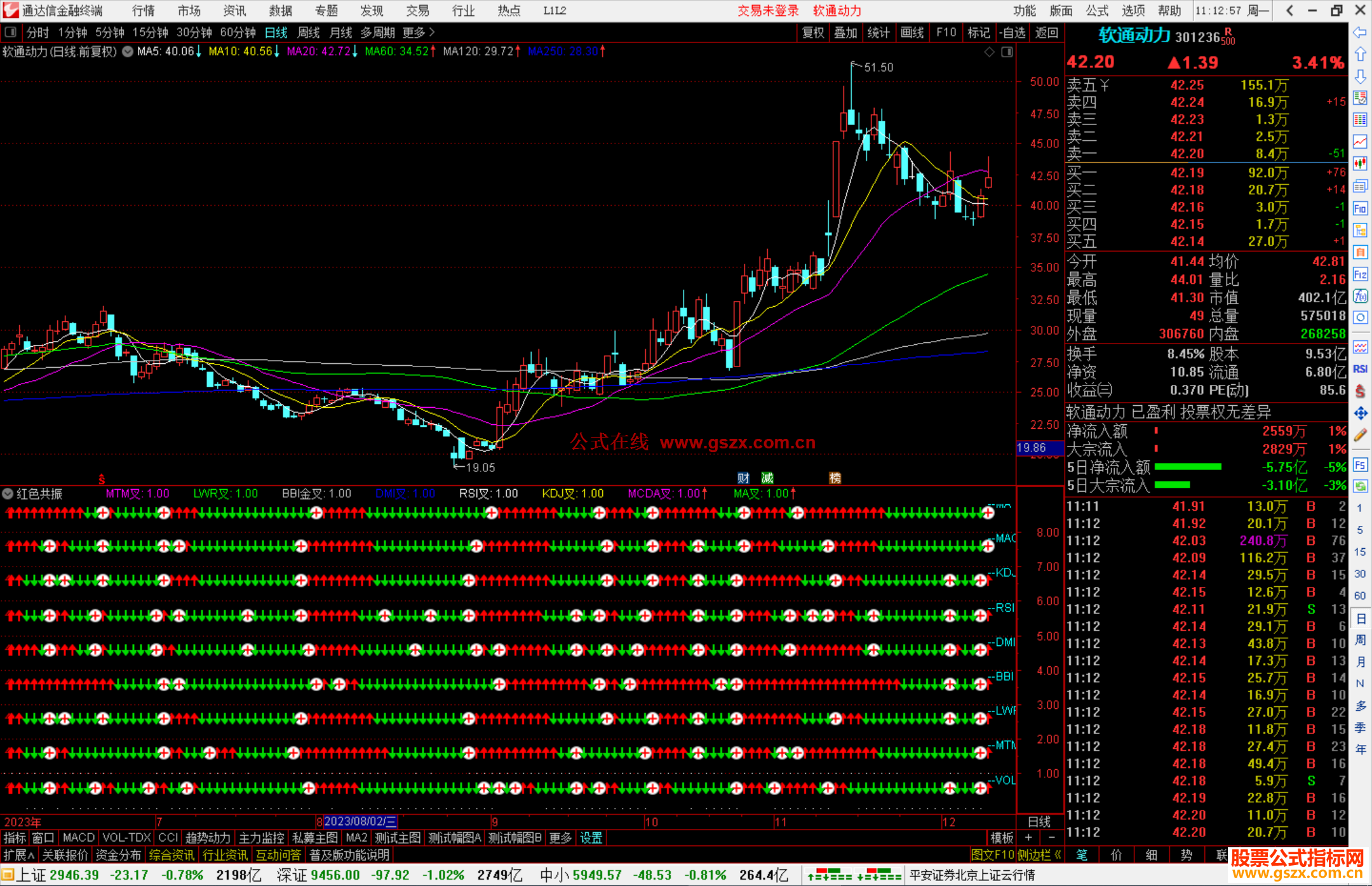Click the 19.86 price marker on axis
Image resolution: width=1372 pixels, height=886 pixels.
1032,448
